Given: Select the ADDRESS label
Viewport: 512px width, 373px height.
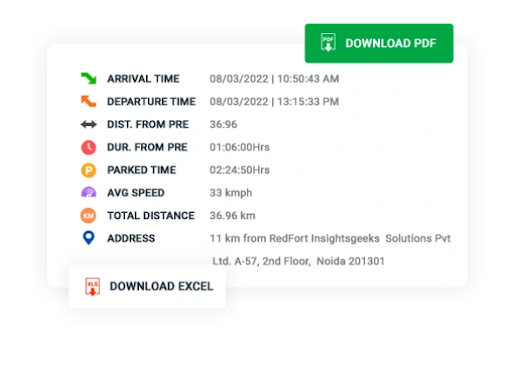Looking at the screenshot, I should pos(131,238).
